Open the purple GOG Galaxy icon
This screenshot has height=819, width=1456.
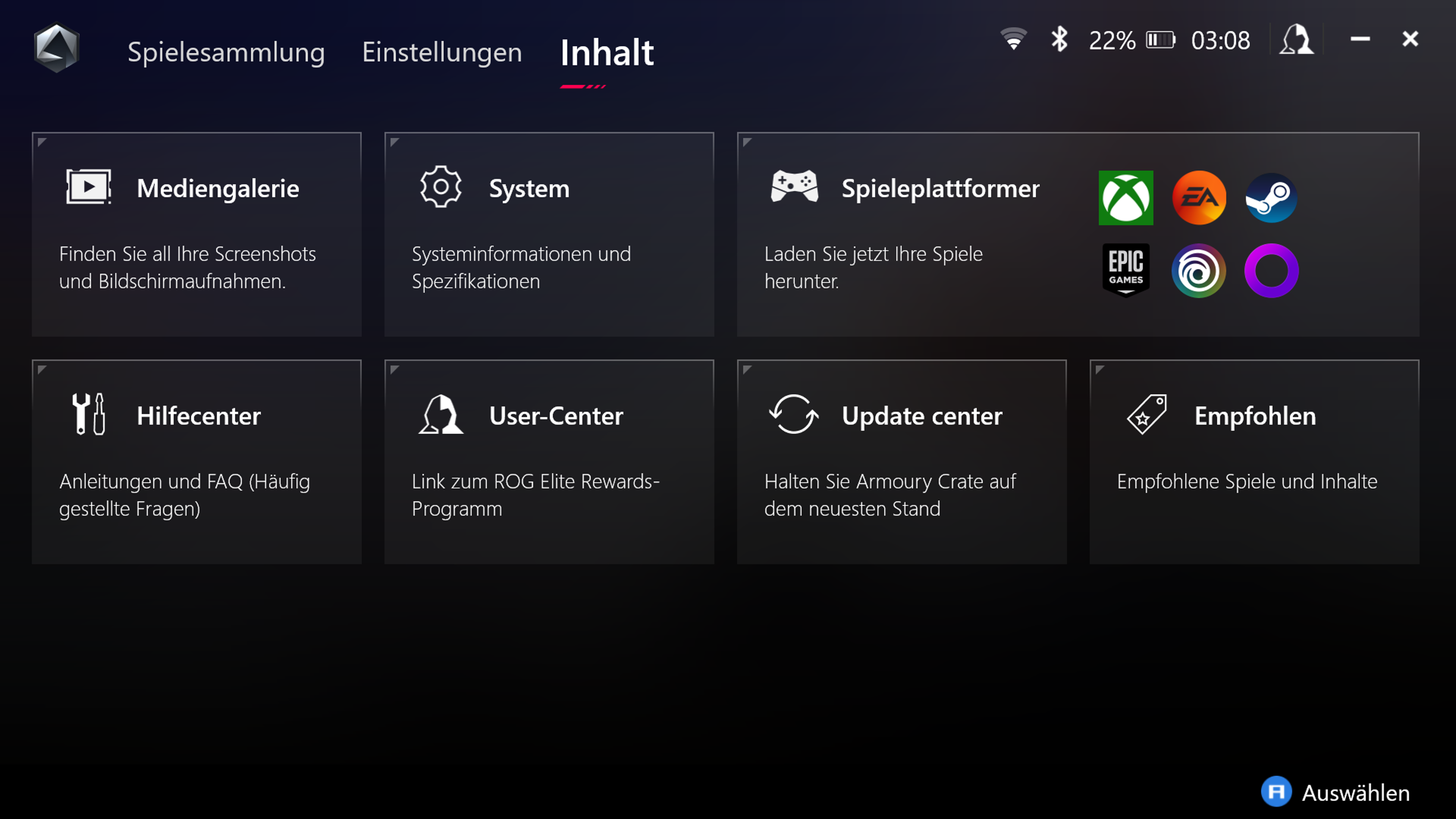1271,270
